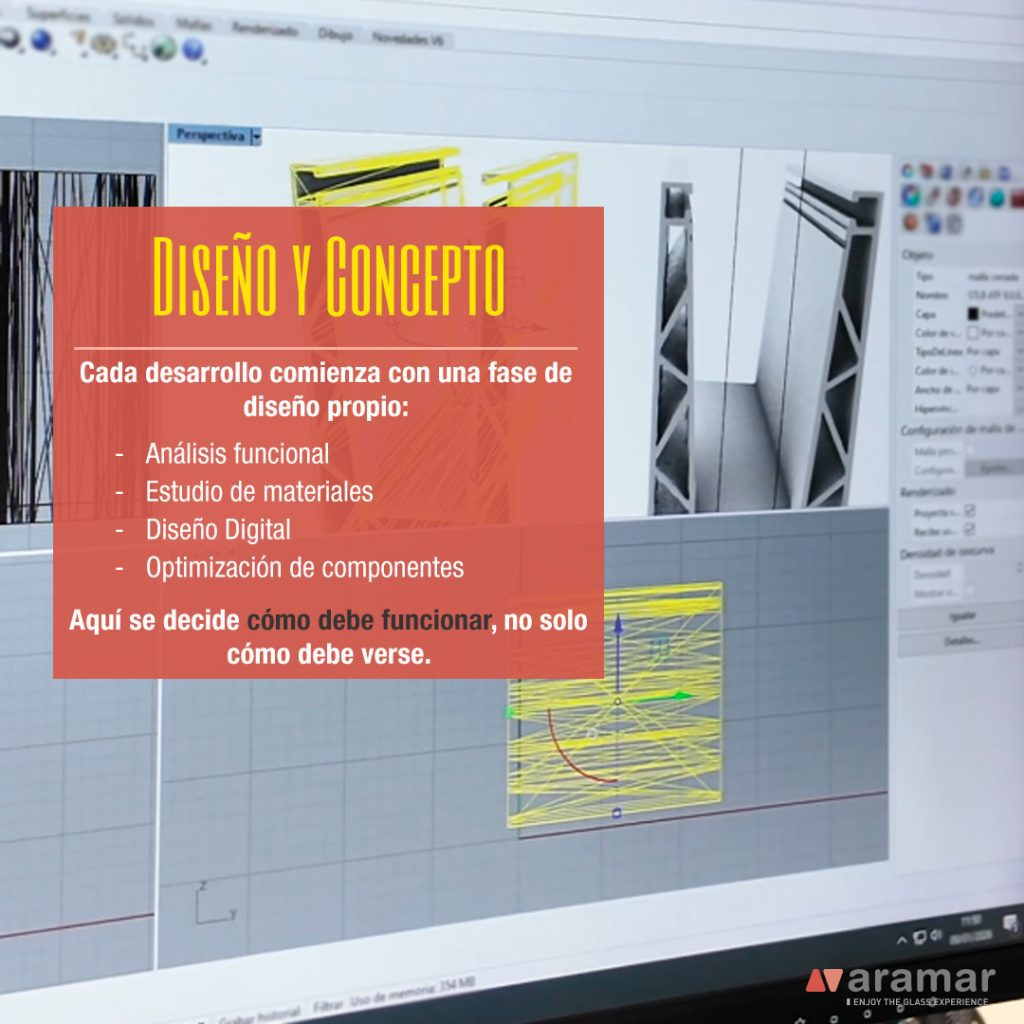1024x1024 pixels.
Task: Click the Nombre value field
Action: (995, 295)
